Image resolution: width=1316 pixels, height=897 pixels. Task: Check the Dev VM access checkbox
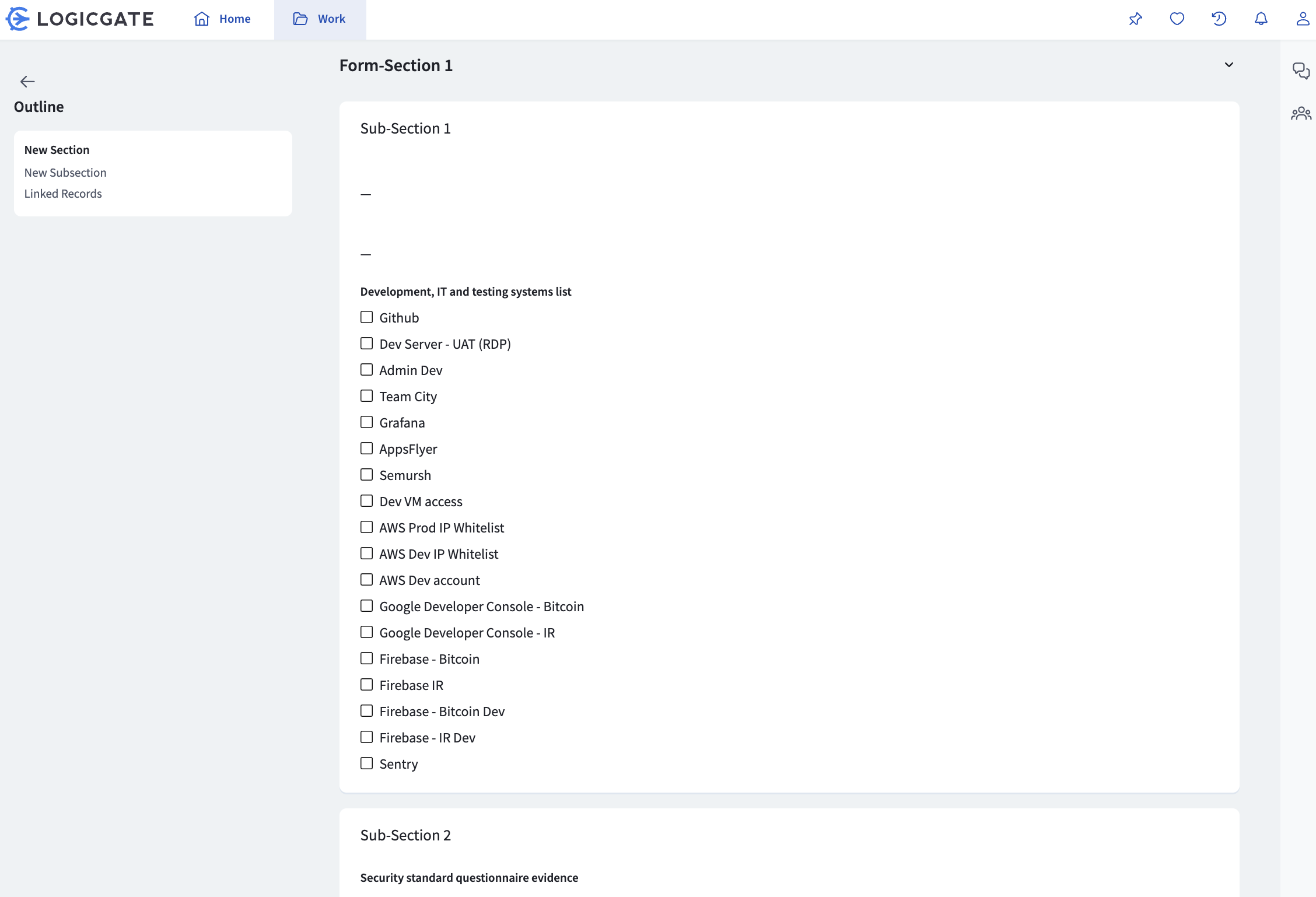point(366,501)
